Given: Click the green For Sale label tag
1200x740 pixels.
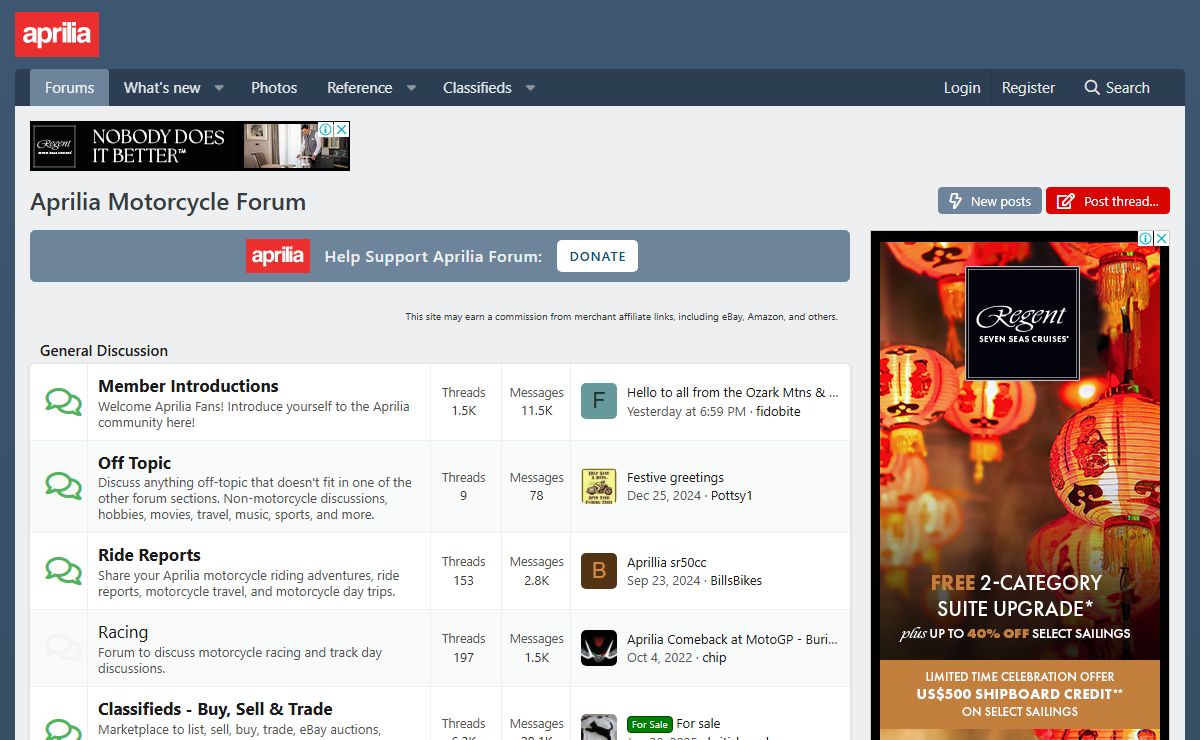Looking at the screenshot, I should pos(650,724).
